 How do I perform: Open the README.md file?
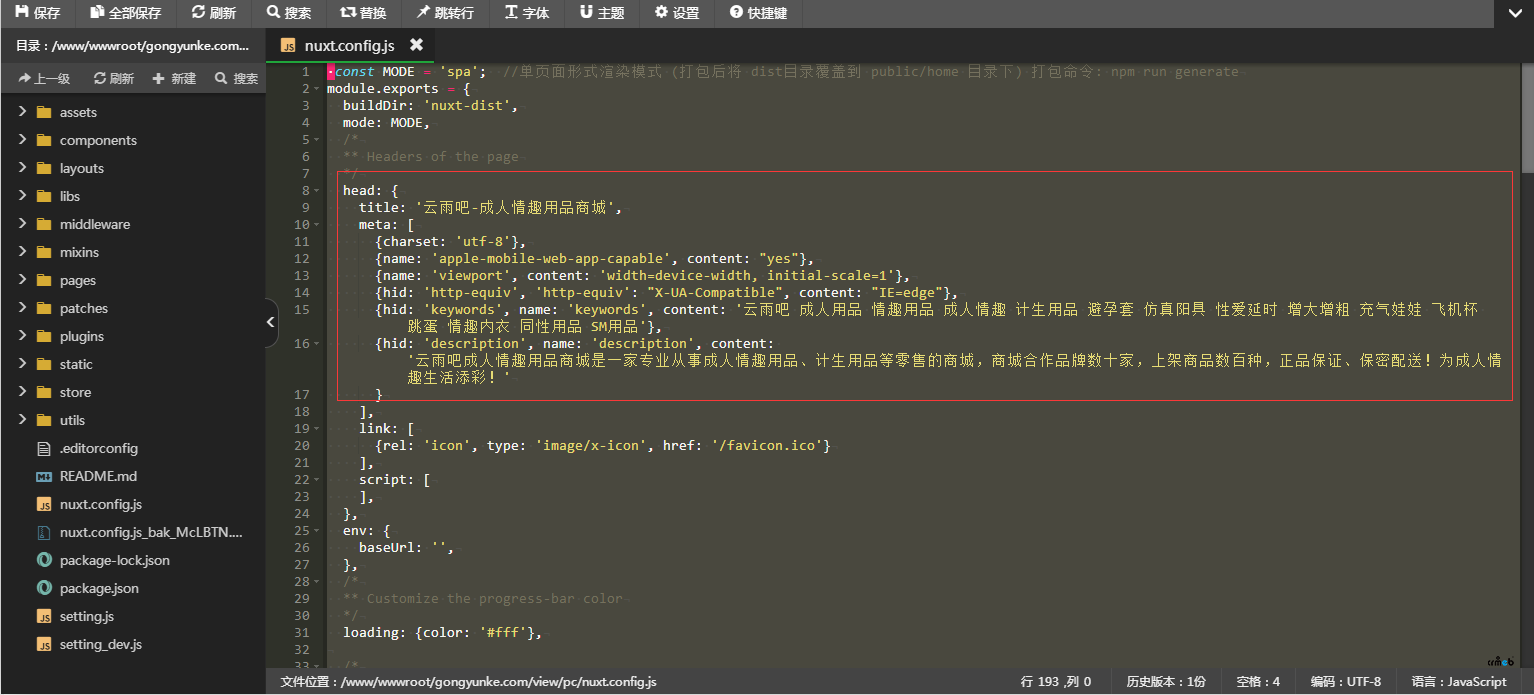(98, 476)
